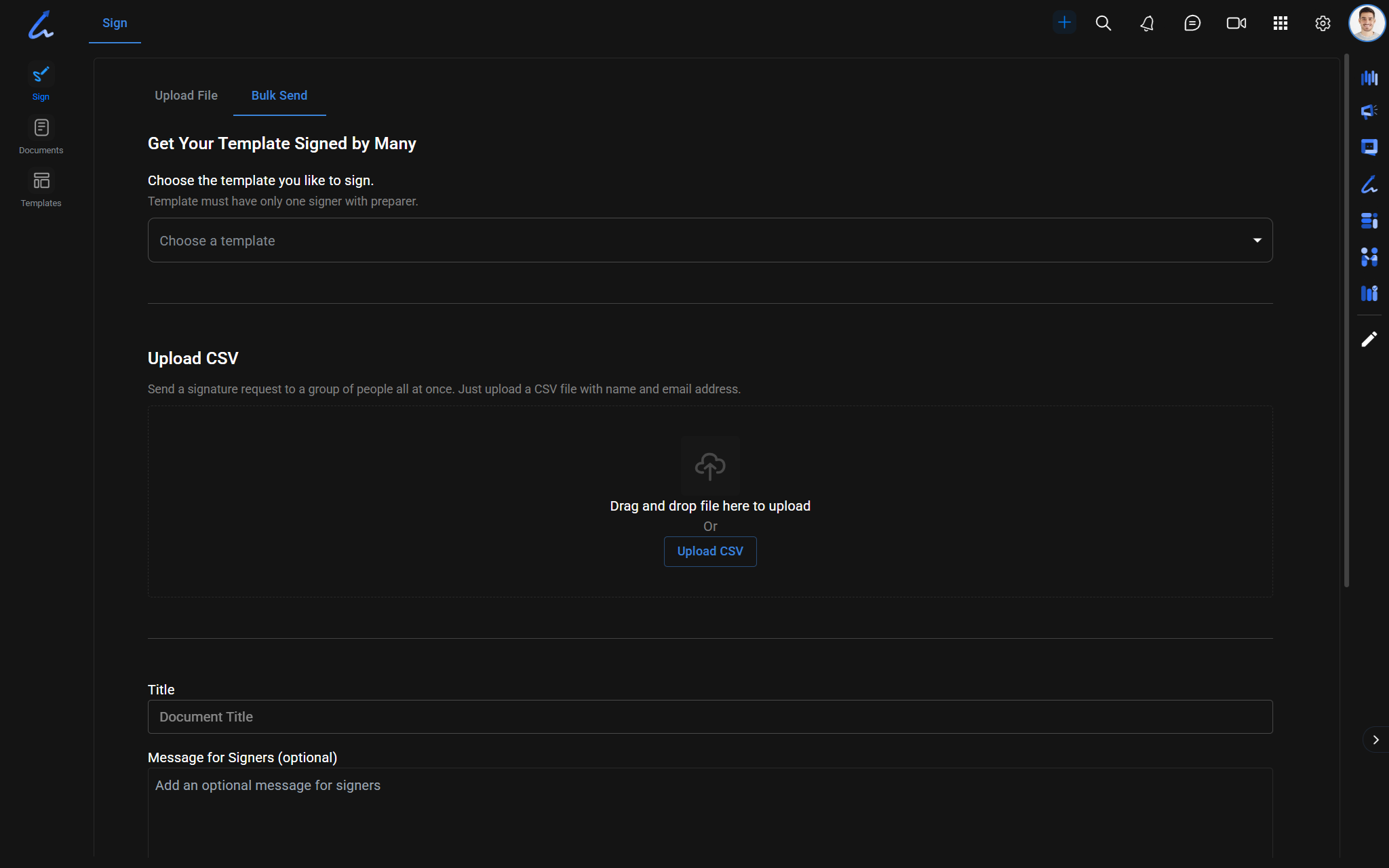
Task: Click the megaphone icon in right rail
Action: click(x=1369, y=112)
